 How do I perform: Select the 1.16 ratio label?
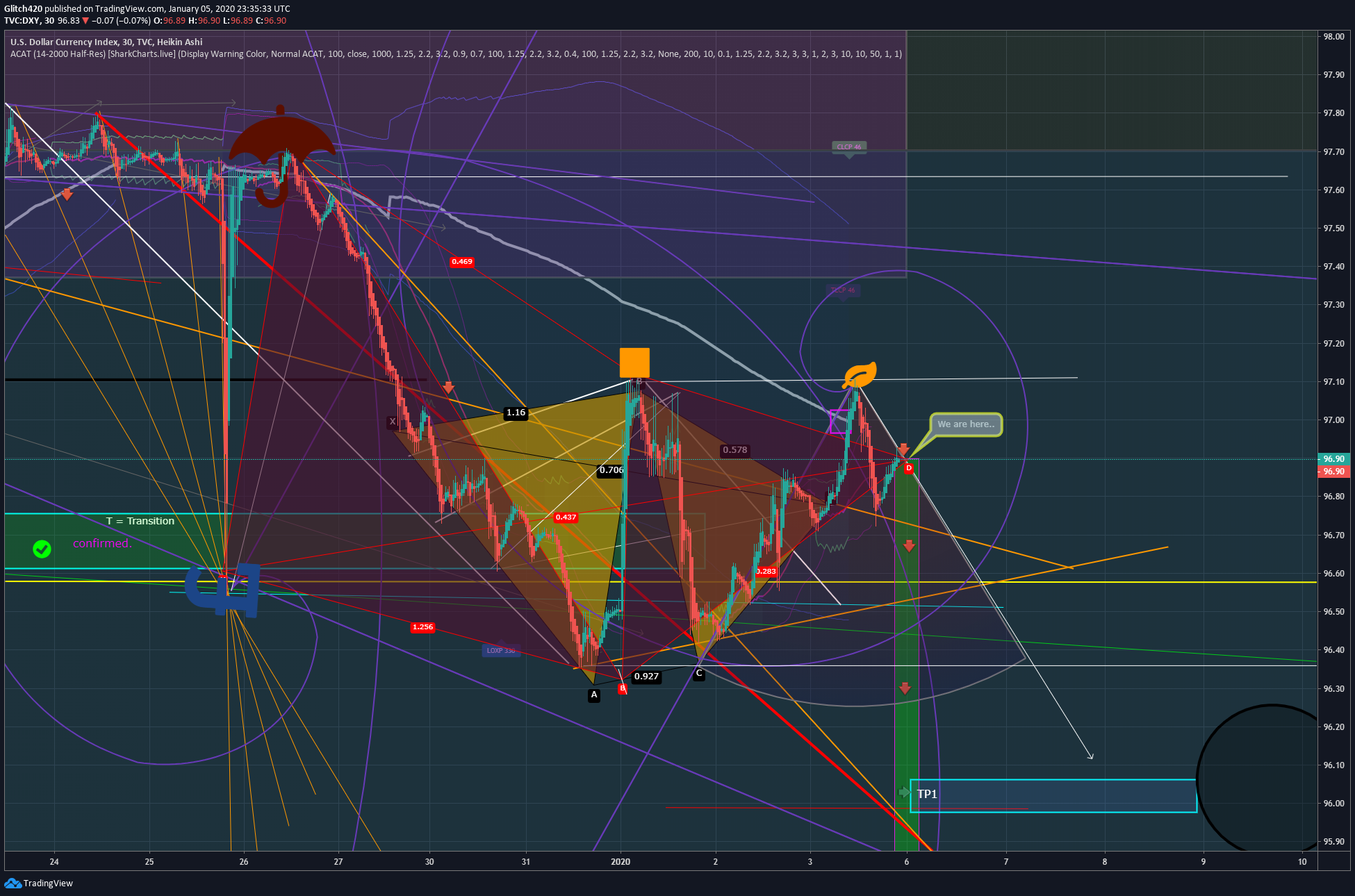[x=516, y=413]
